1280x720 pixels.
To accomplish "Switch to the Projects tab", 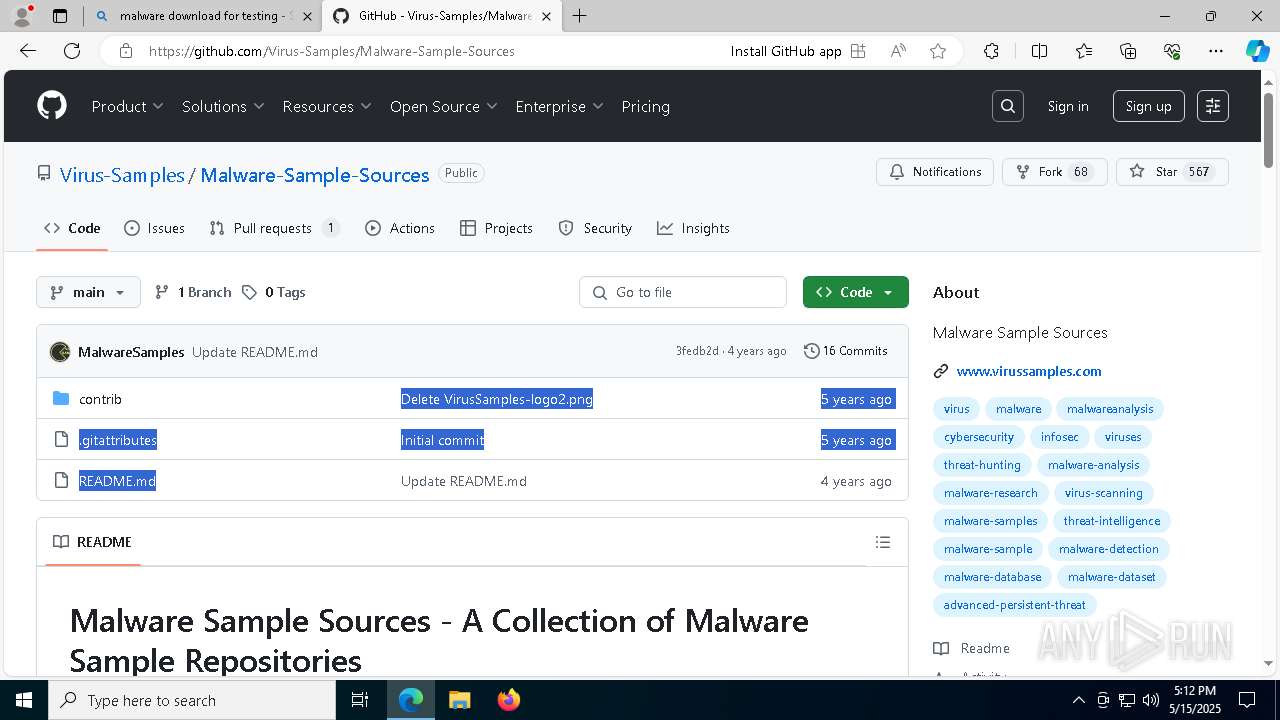I will tap(496, 228).
